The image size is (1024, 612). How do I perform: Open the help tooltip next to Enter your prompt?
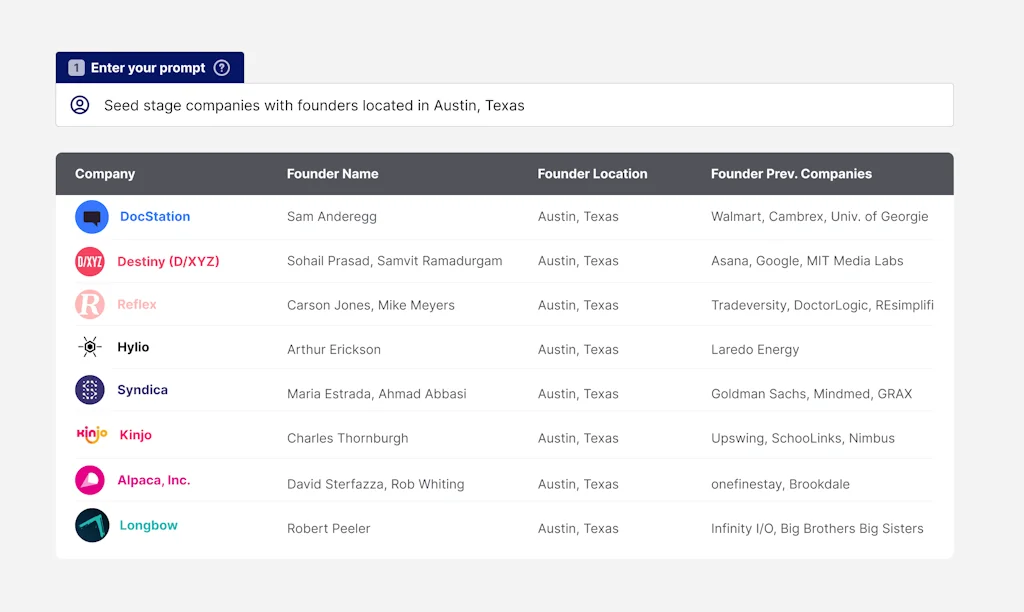(222, 67)
